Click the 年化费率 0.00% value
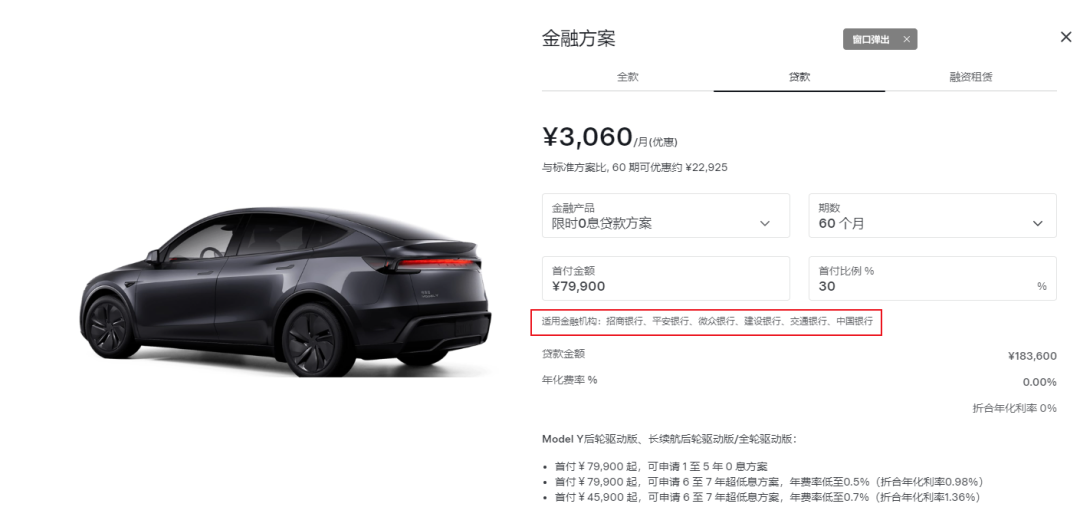This screenshot has height=517, width=1080. coord(1039,382)
